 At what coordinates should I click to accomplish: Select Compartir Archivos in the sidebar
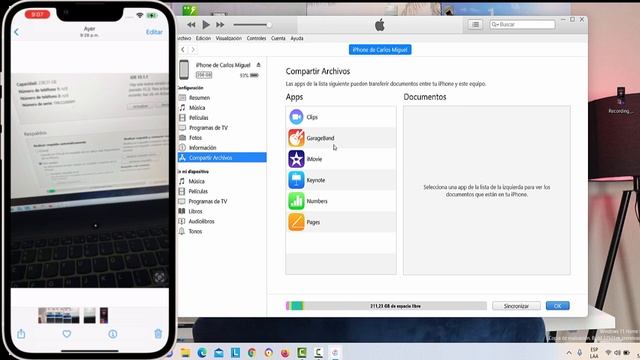(x=222, y=158)
